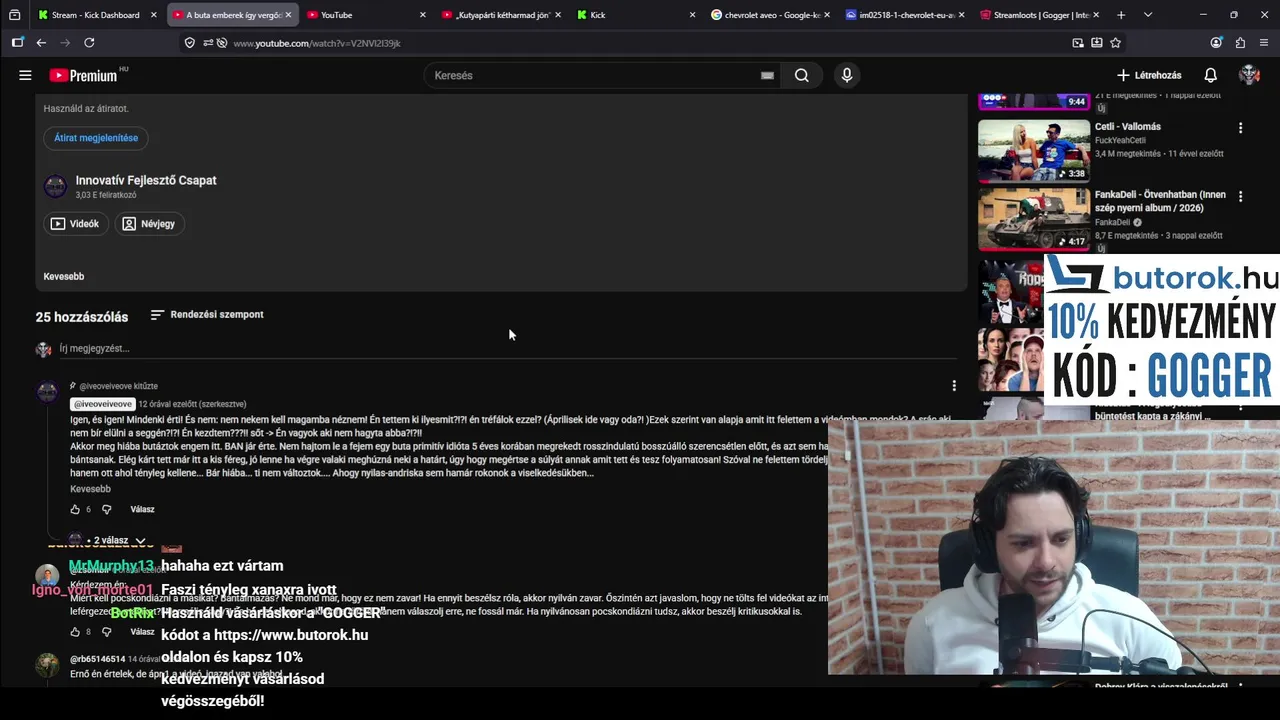Focus the Keresés search field
Screen dimensions: 1280x720
600,75
